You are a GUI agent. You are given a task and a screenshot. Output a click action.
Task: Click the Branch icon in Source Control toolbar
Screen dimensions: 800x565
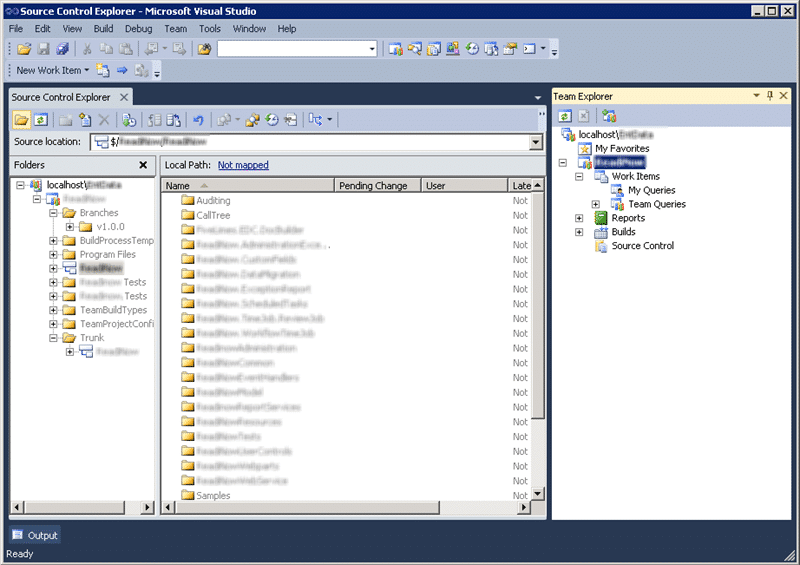[316, 120]
